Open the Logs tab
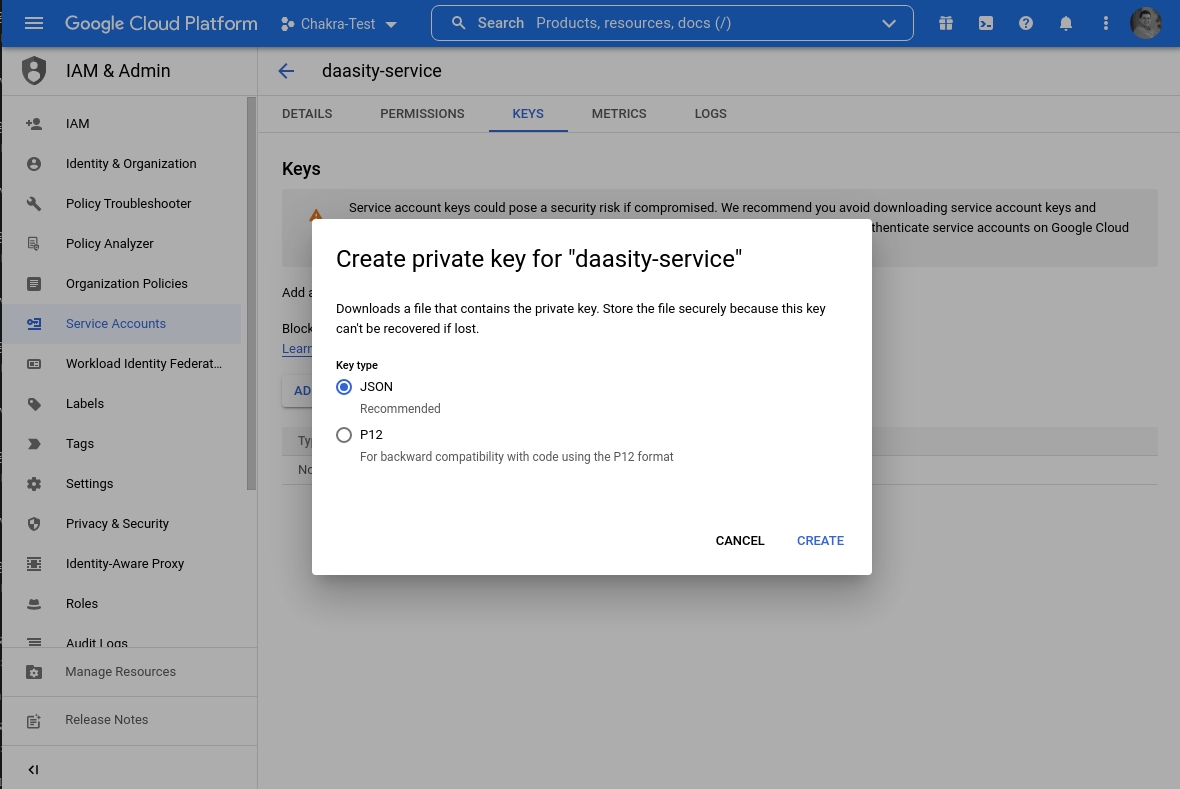The width and height of the screenshot is (1180, 789). click(x=710, y=114)
